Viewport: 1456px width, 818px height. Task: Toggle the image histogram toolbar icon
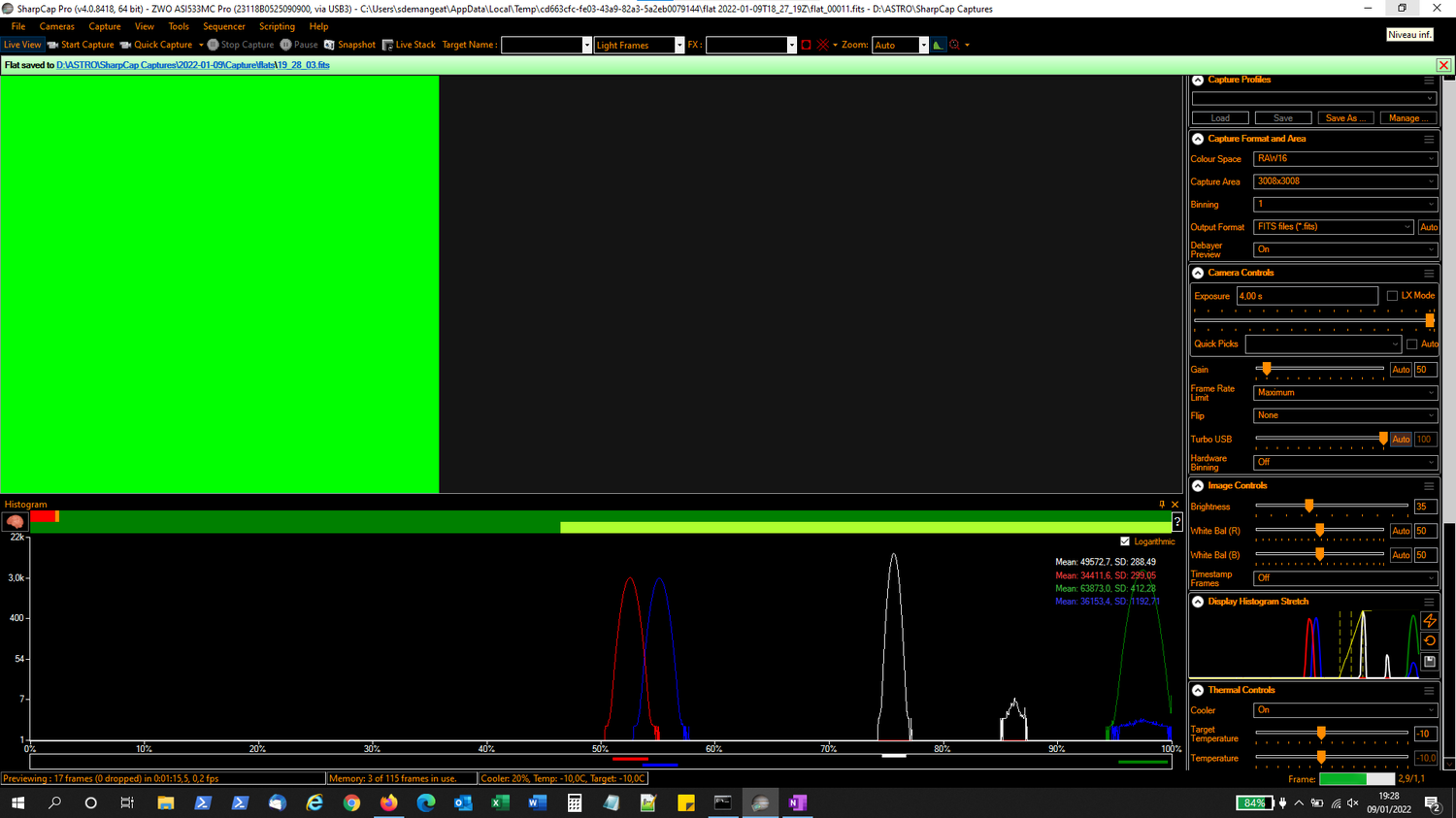938,45
